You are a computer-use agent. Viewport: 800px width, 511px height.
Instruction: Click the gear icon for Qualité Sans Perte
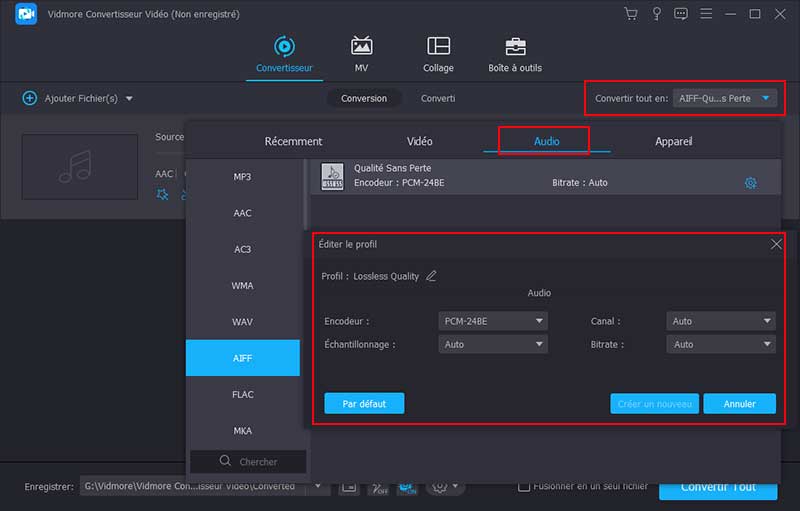tap(751, 183)
